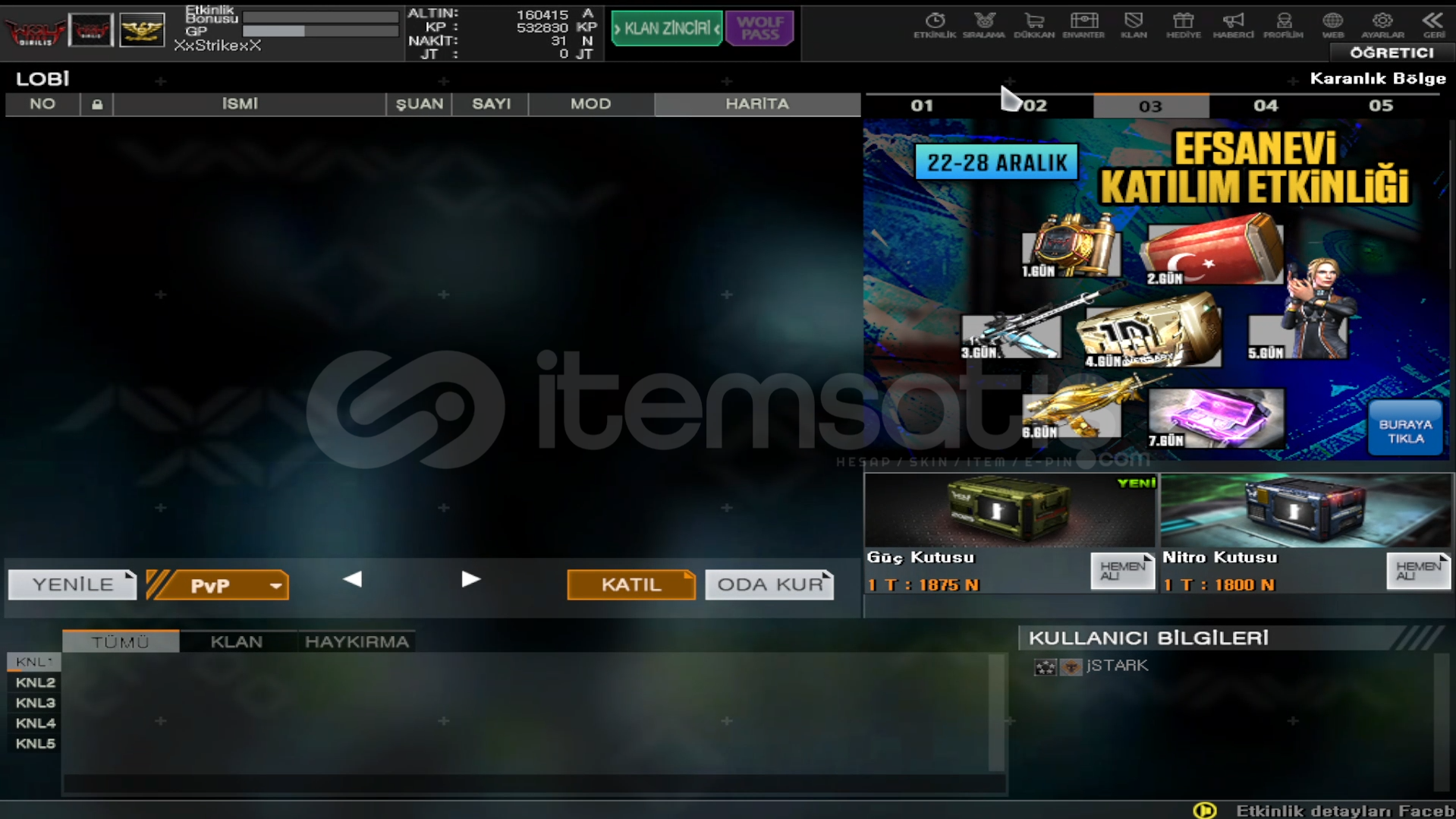
Task: Buy Güç Kutusu with HEMEN AL
Action: (x=1122, y=572)
